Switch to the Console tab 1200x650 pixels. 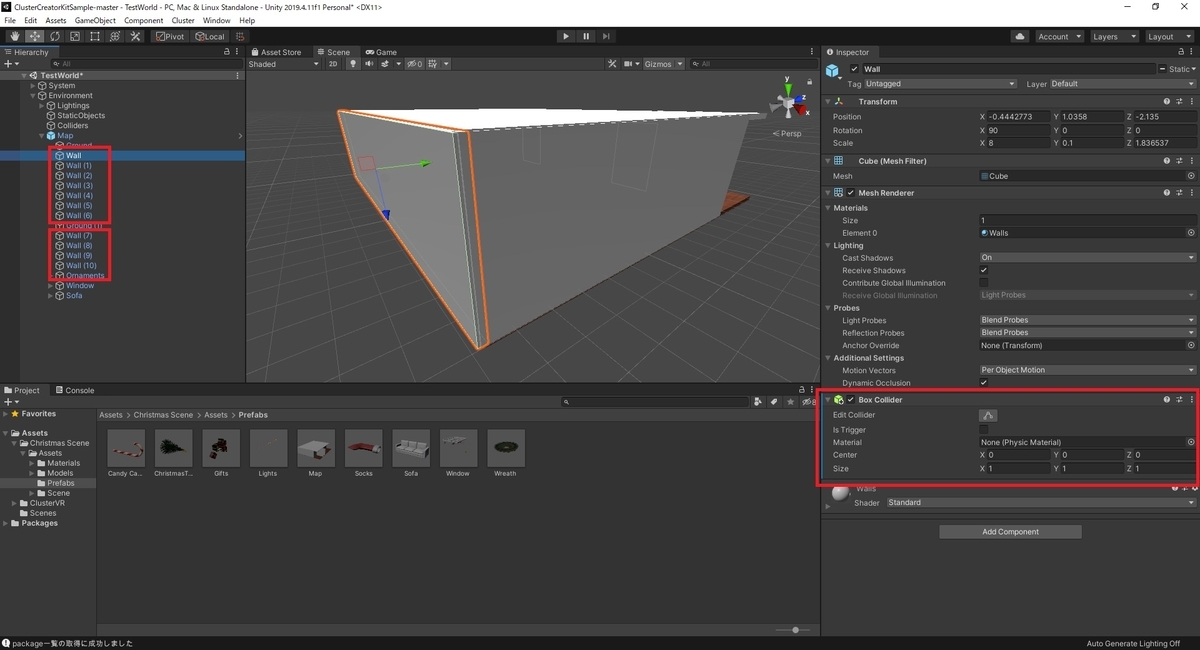coord(75,390)
